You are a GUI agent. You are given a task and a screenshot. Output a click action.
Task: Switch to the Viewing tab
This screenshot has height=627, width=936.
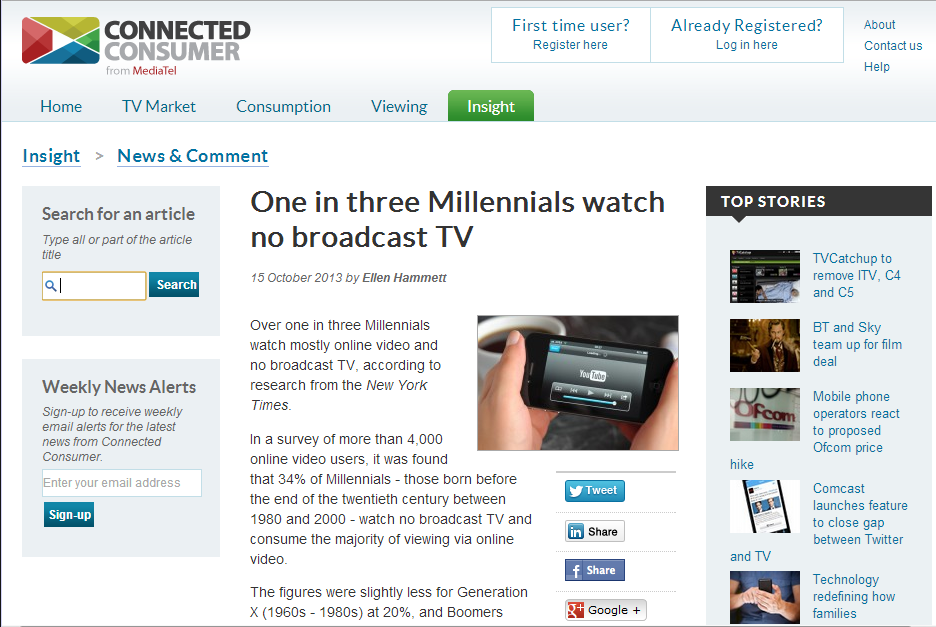[x=399, y=106]
